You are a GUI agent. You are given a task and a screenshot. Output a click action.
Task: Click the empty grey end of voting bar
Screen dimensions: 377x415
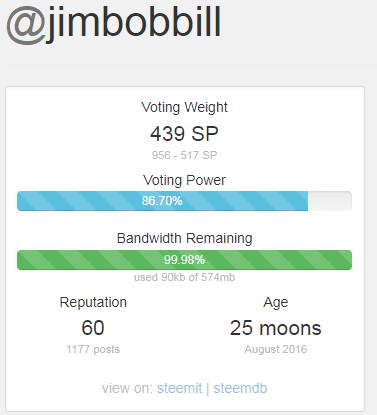(330, 201)
